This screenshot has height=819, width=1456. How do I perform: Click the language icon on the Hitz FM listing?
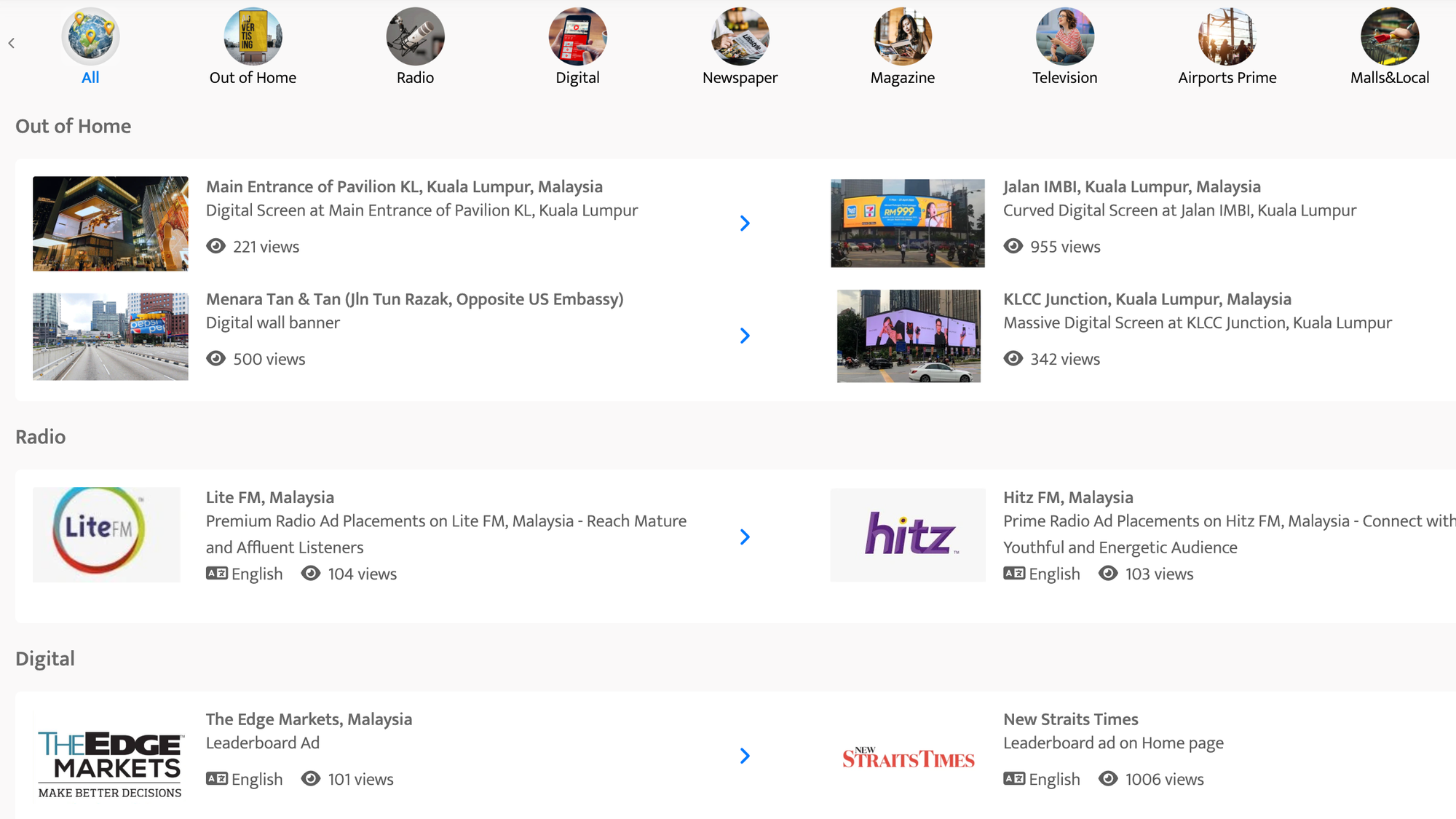pos(1014,573)
